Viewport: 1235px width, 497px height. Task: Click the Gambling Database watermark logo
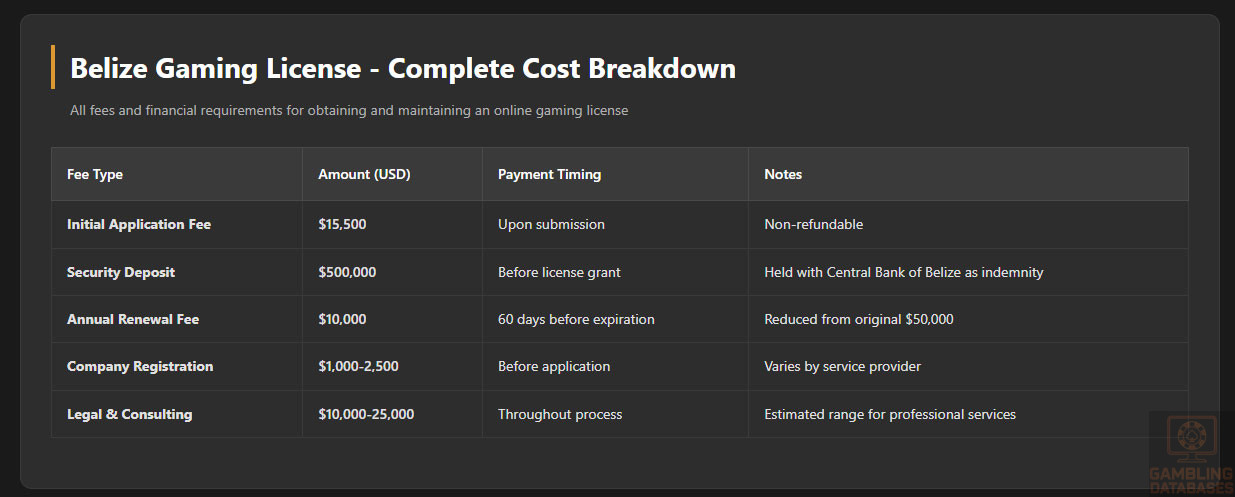tap(1191, 454)
